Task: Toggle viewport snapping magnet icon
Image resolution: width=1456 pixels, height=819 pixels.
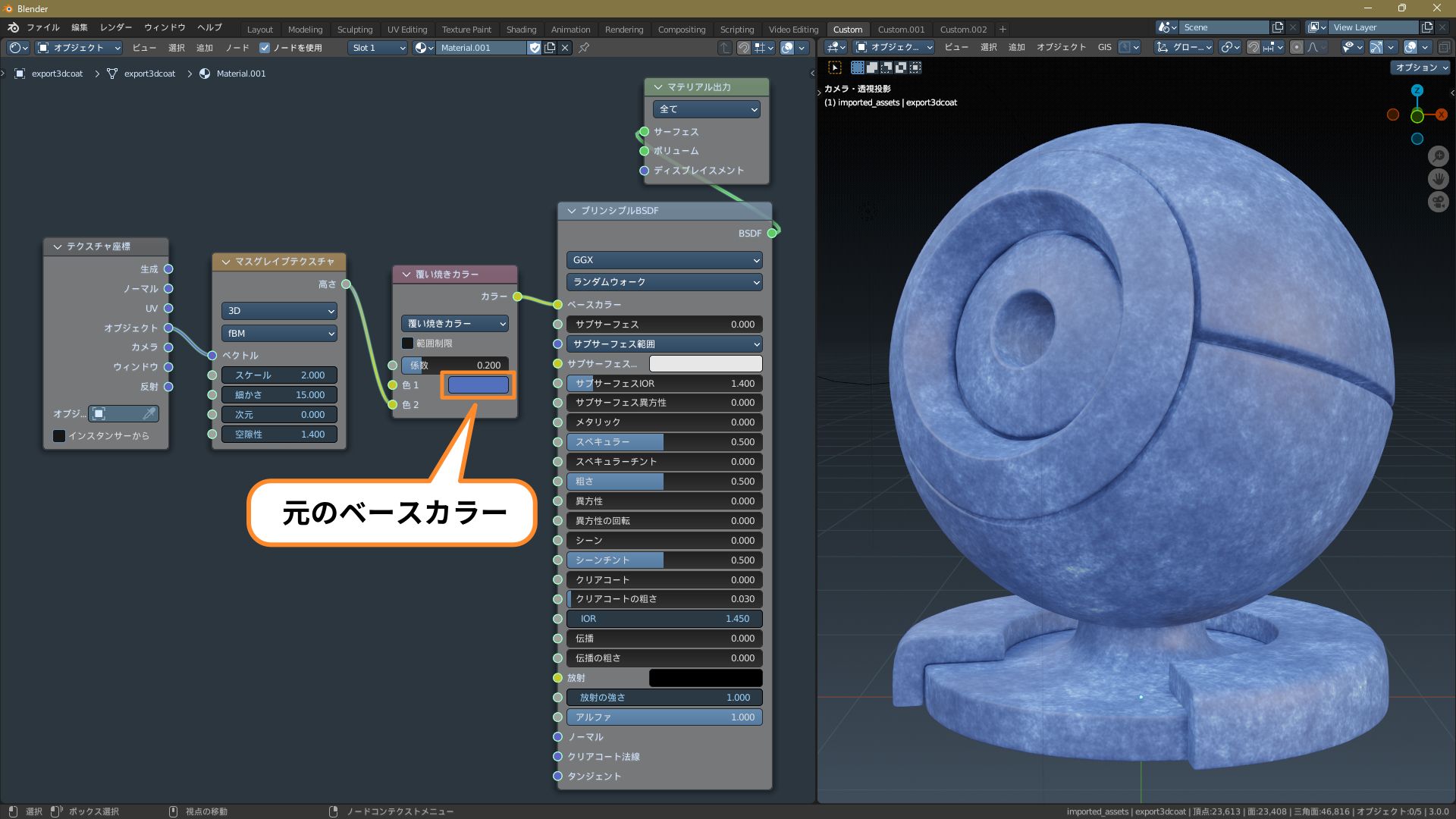Action: [x=1254, y=47]
